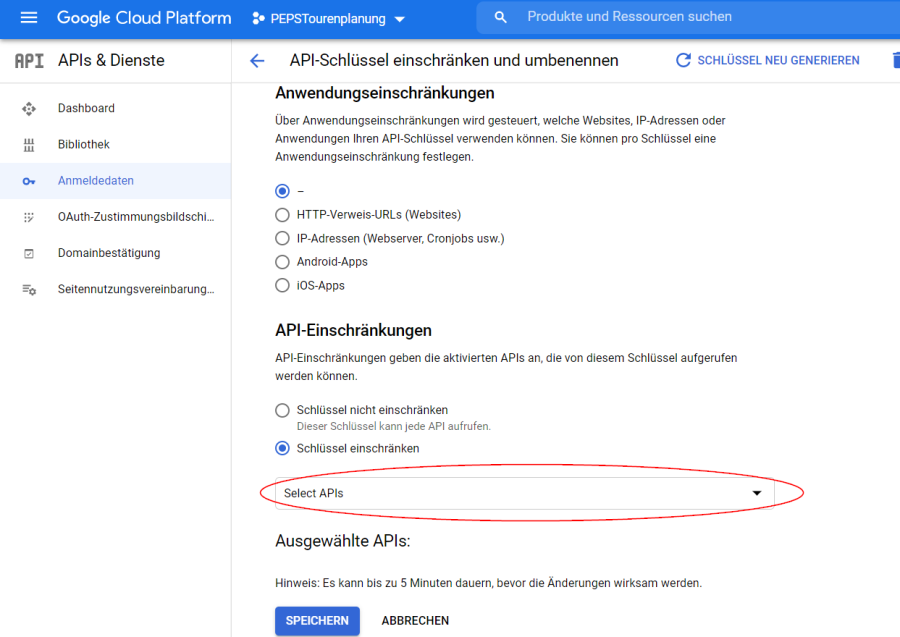Choose iOS-Apps restriction
This screenshot has height=637, width=900.
[282, 286]
